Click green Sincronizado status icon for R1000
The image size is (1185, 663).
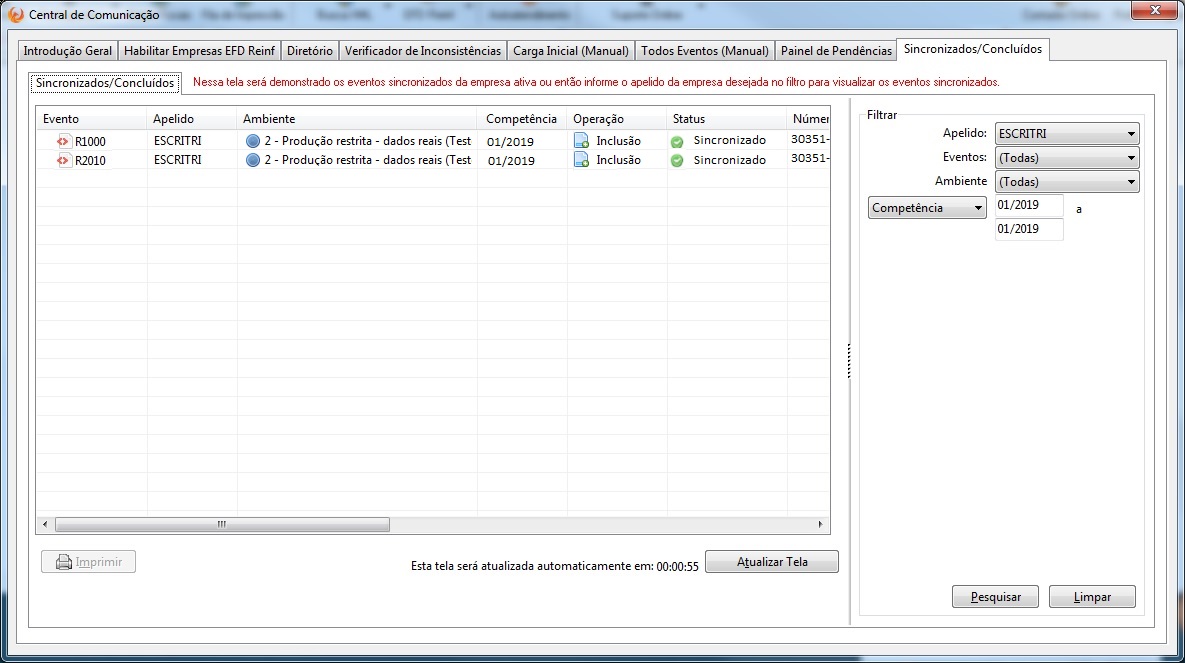[677, 142]
